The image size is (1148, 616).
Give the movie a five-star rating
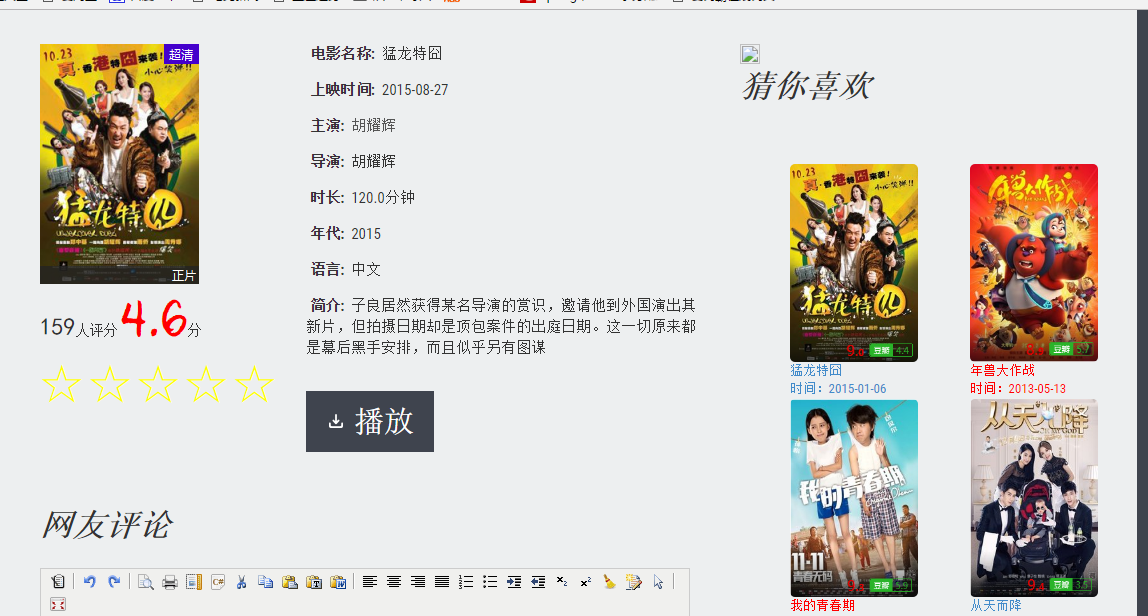[253, 385]
